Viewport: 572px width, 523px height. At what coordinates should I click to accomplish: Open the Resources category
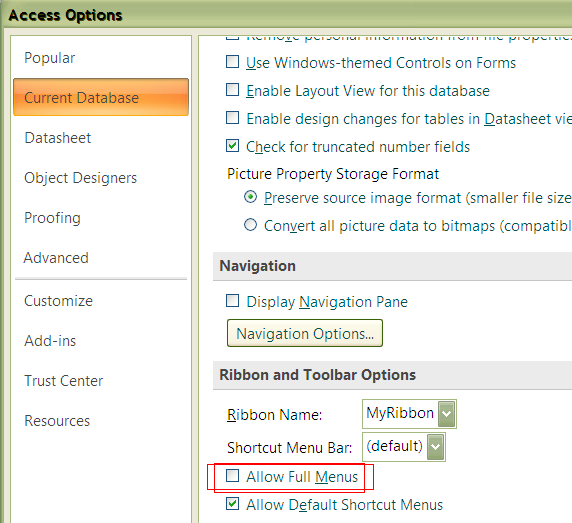click(57, 421)
